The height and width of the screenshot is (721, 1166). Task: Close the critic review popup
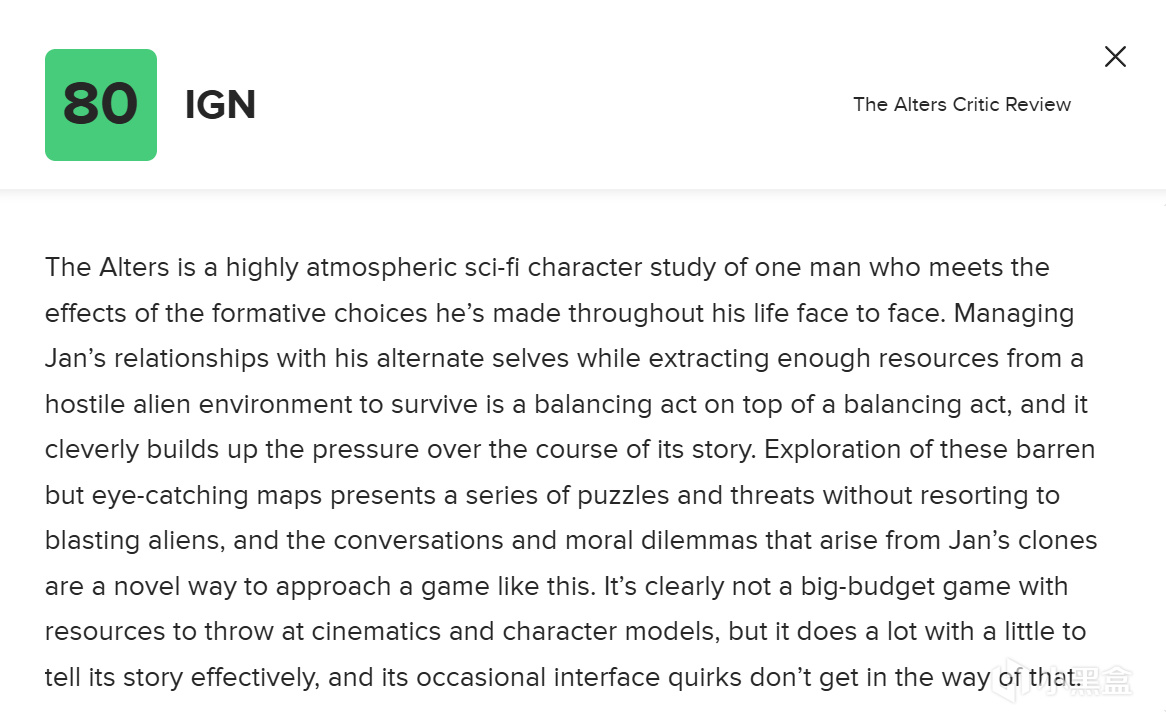click(1115, 56)
